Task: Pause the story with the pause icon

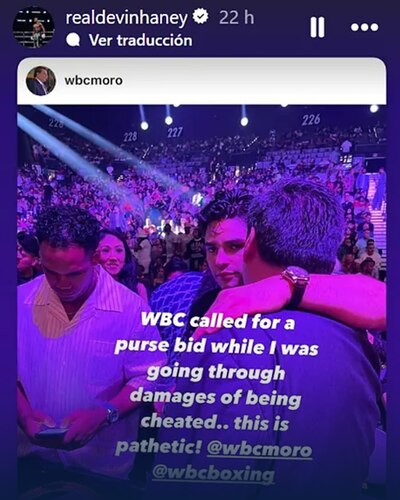Action: (x=317, y=27)
